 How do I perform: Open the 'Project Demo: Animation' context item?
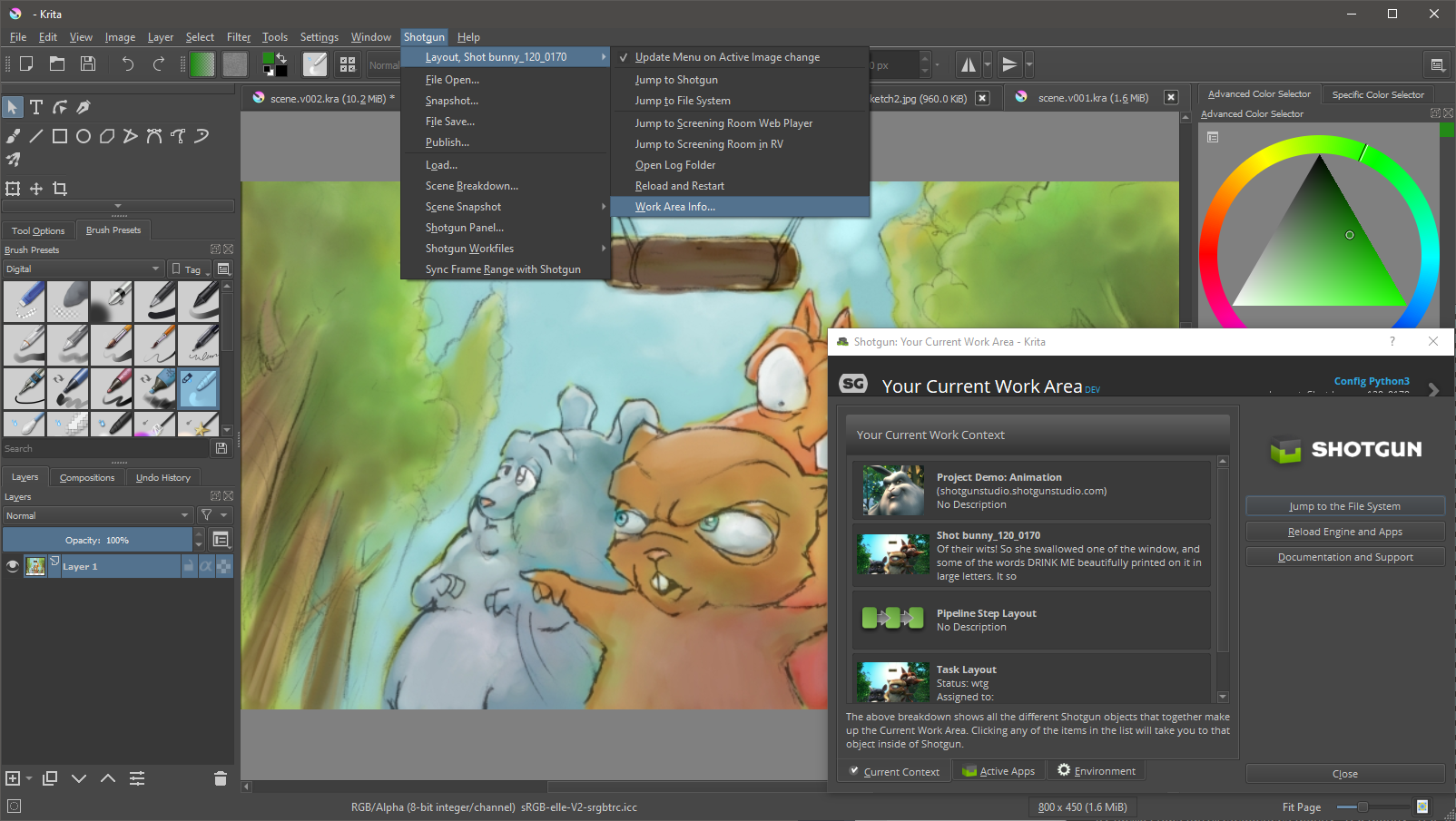point(1031,490)
